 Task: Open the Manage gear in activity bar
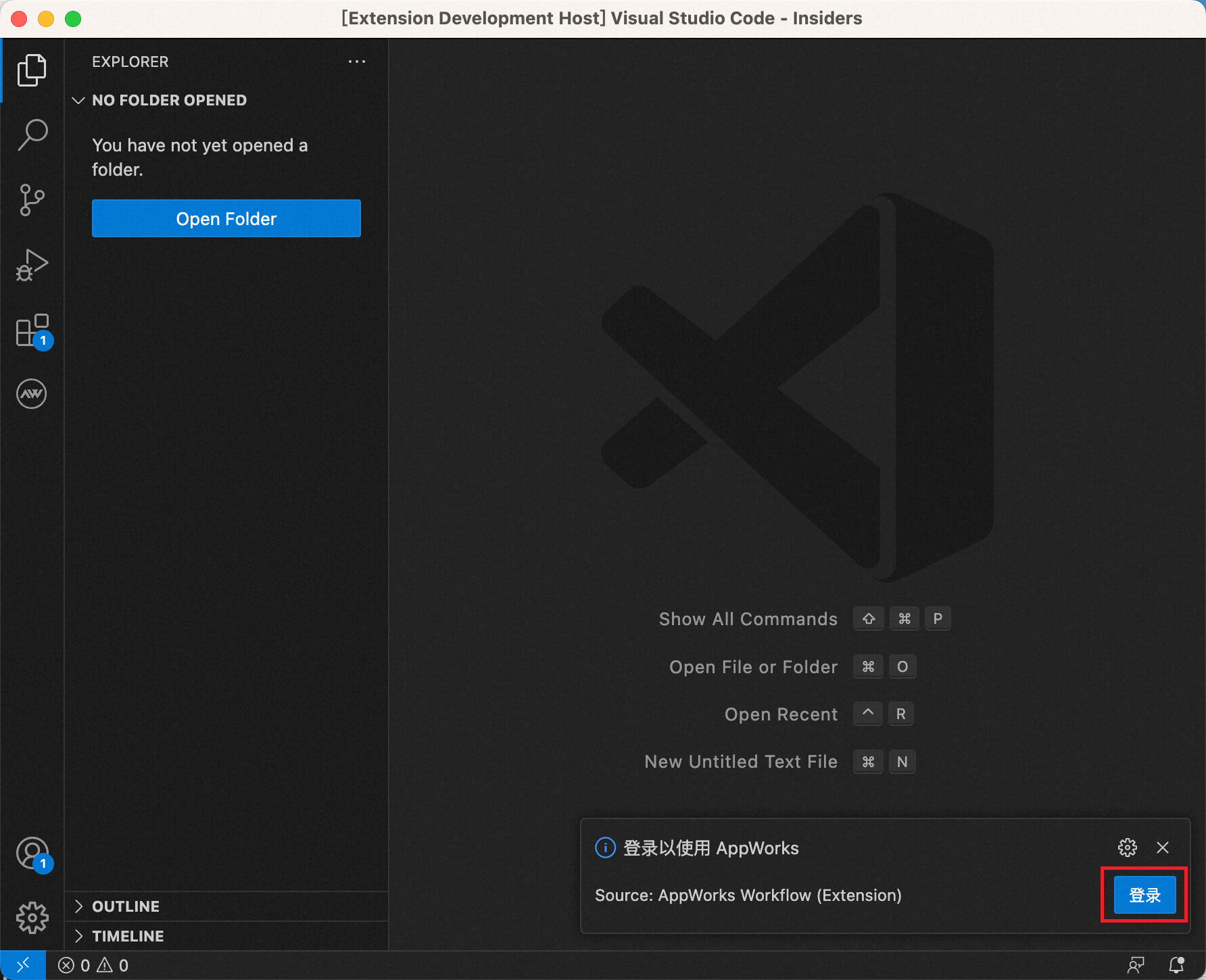tap(32, 917)
